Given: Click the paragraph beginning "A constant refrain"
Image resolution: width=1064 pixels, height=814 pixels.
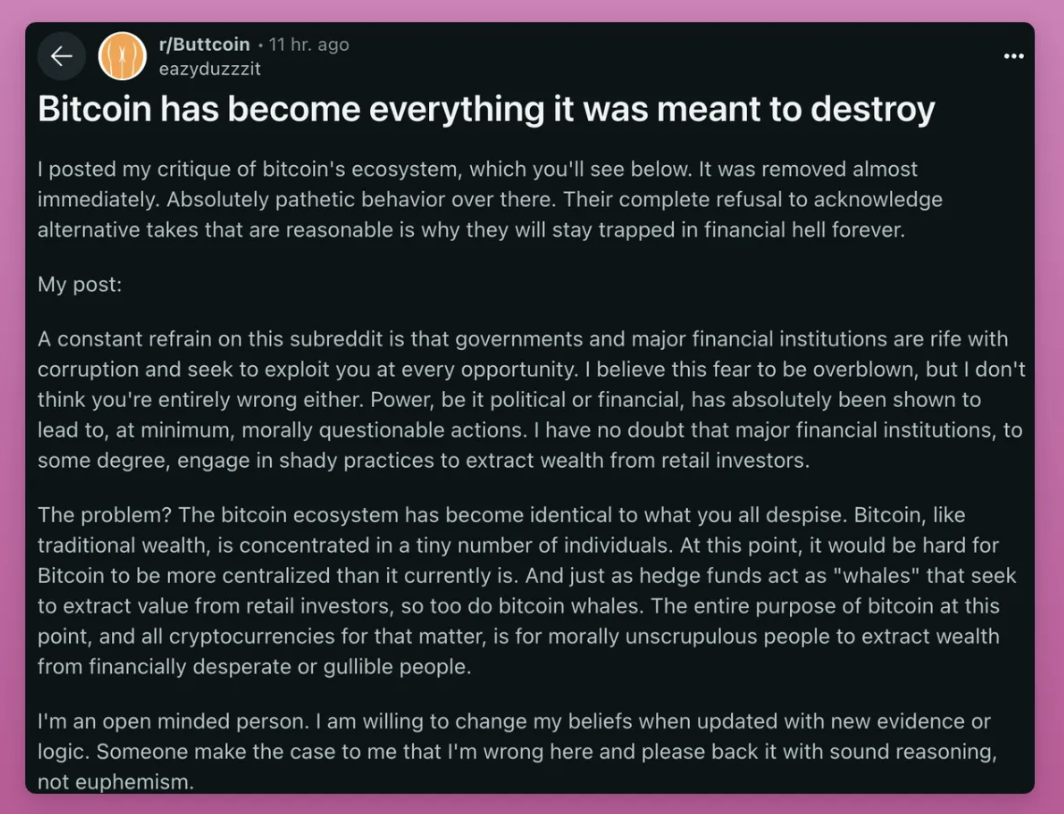Looking at the screenshot, I should [531, 399].
